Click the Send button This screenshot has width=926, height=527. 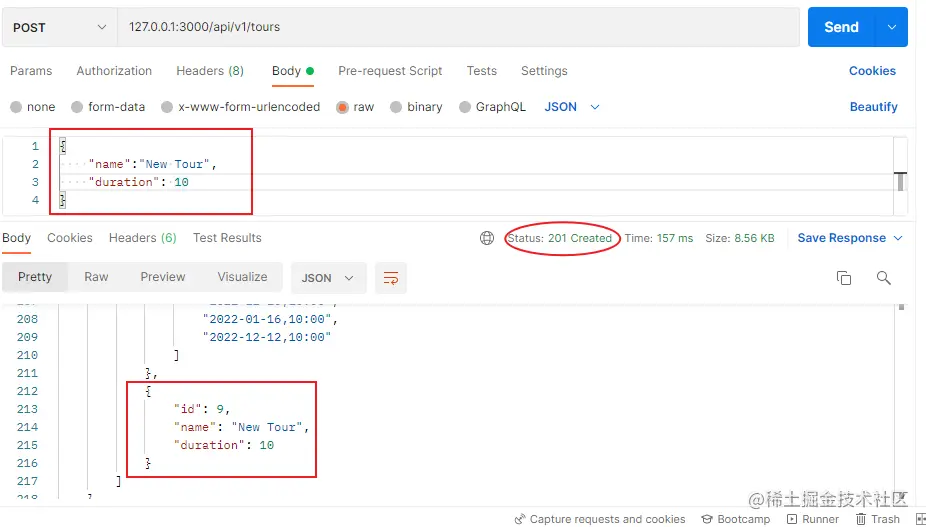[841, 27]
